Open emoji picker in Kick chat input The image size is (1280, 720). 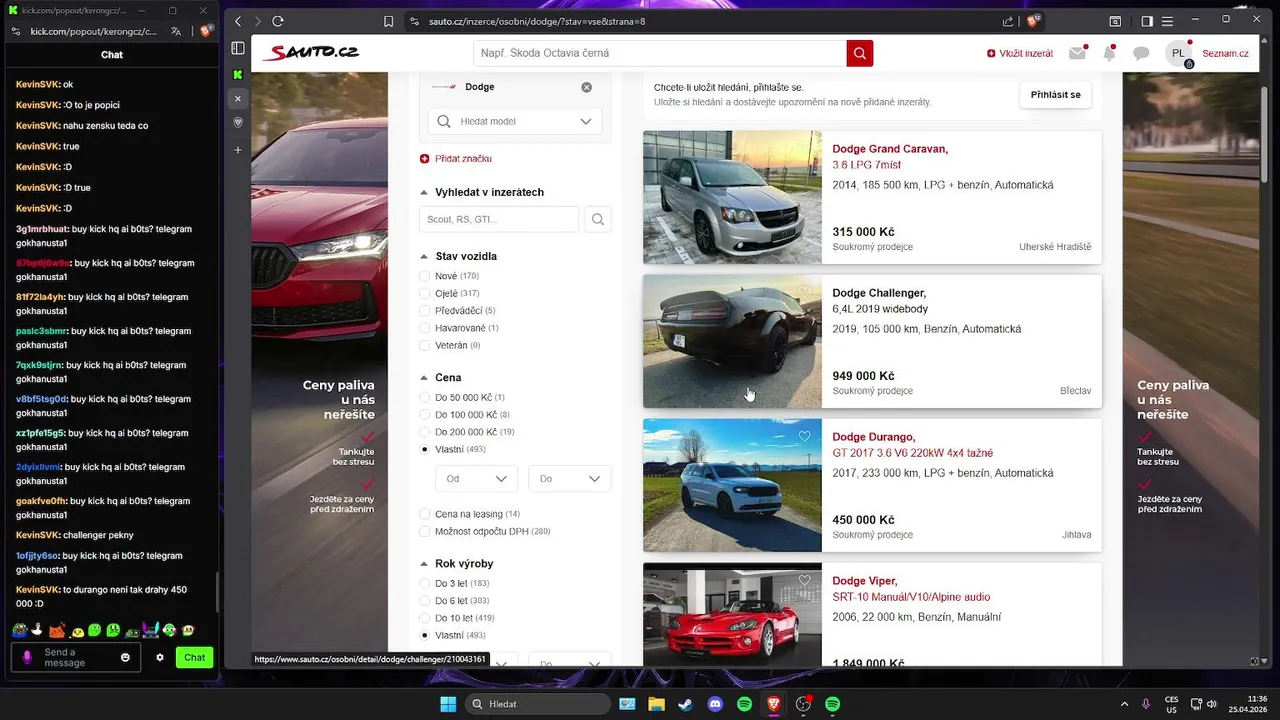coord(125,657)
